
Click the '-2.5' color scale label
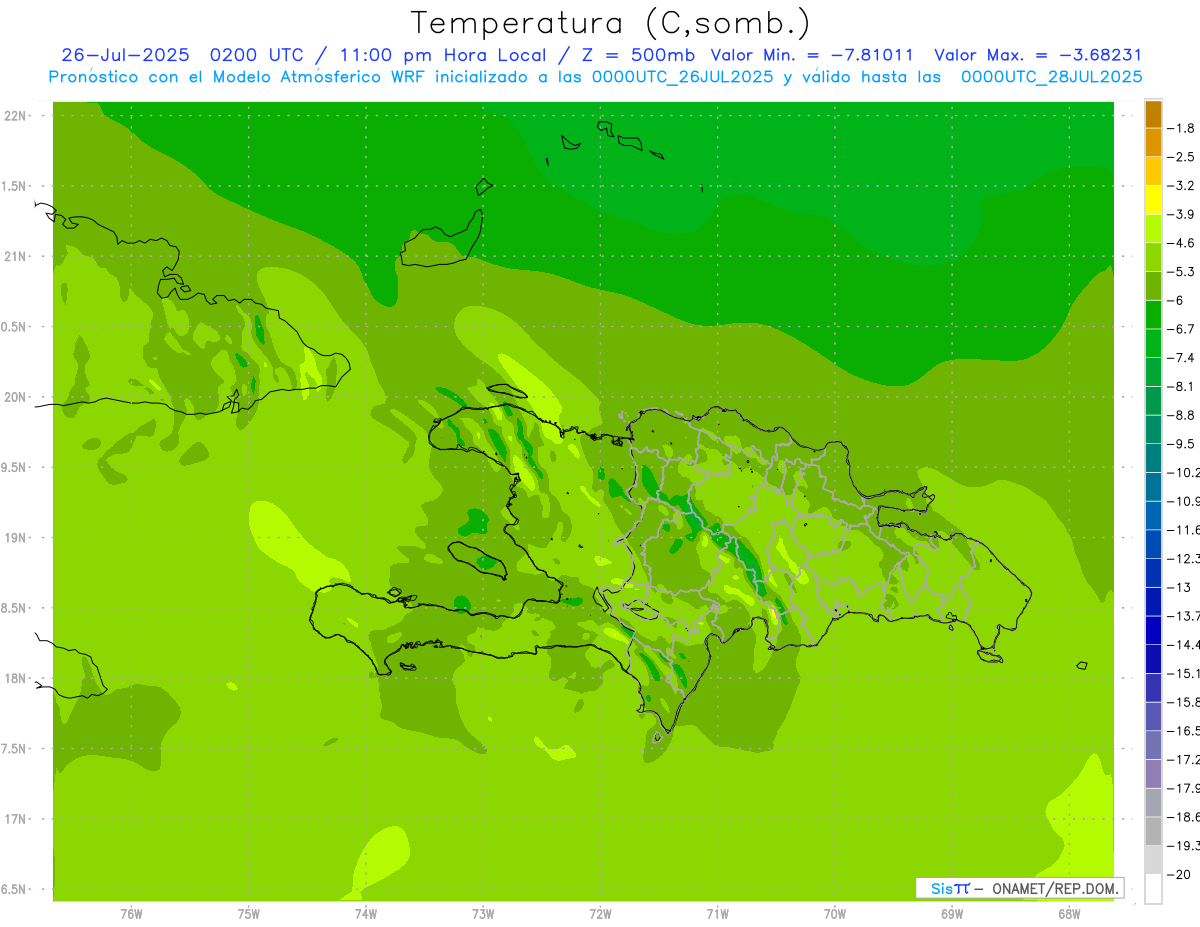coord(1181,157)
